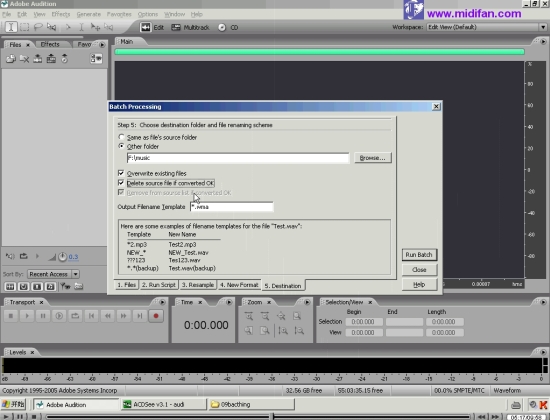Click the Import File icon in Files panel
This screenshot has width=550, height=420.
click(11, 59)
